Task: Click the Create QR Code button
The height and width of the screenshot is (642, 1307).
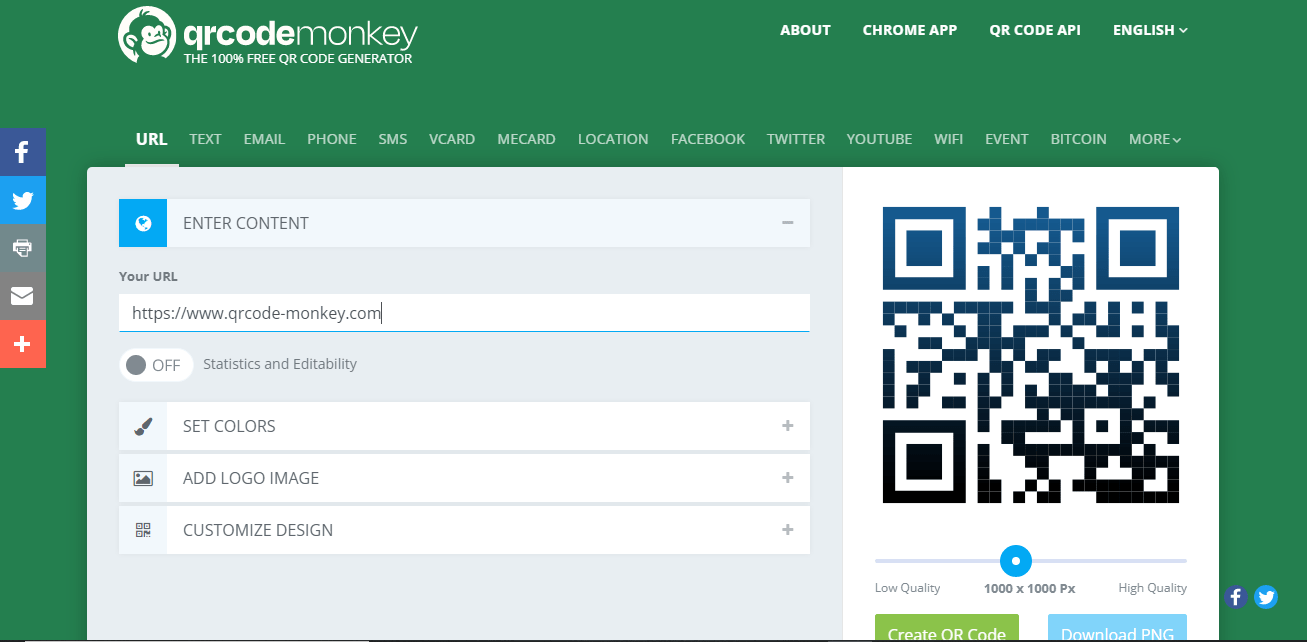Action: pyautogui.click(x=947, y=629)
